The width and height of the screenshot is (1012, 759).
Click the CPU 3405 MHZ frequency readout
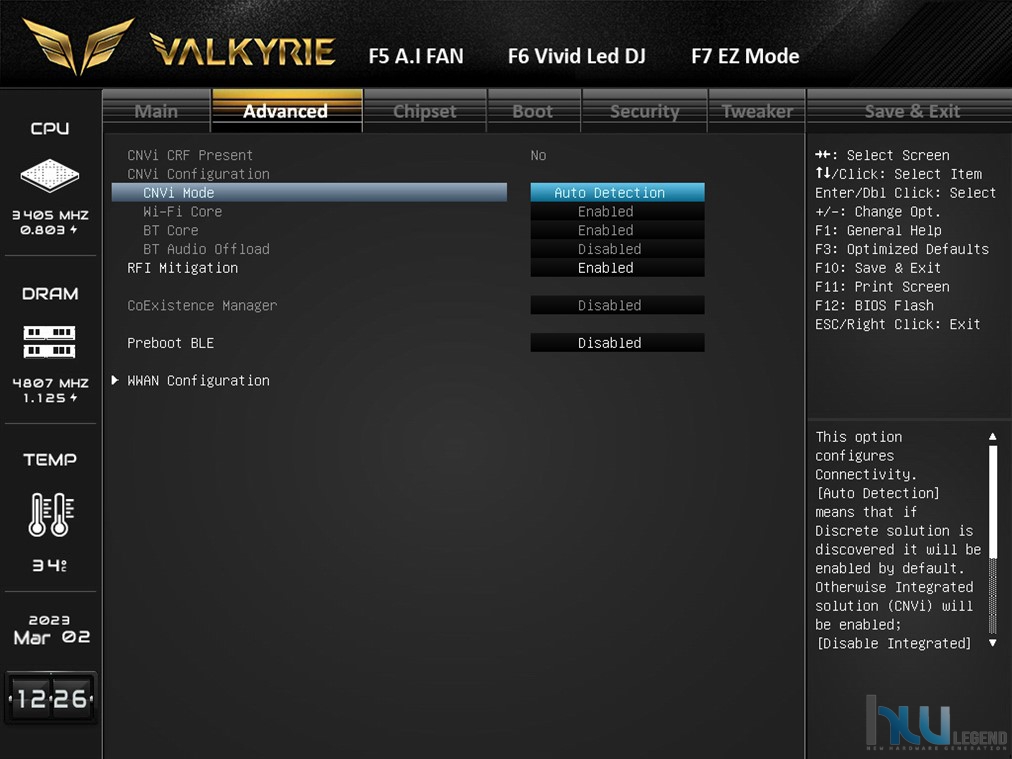coord(50,215)
